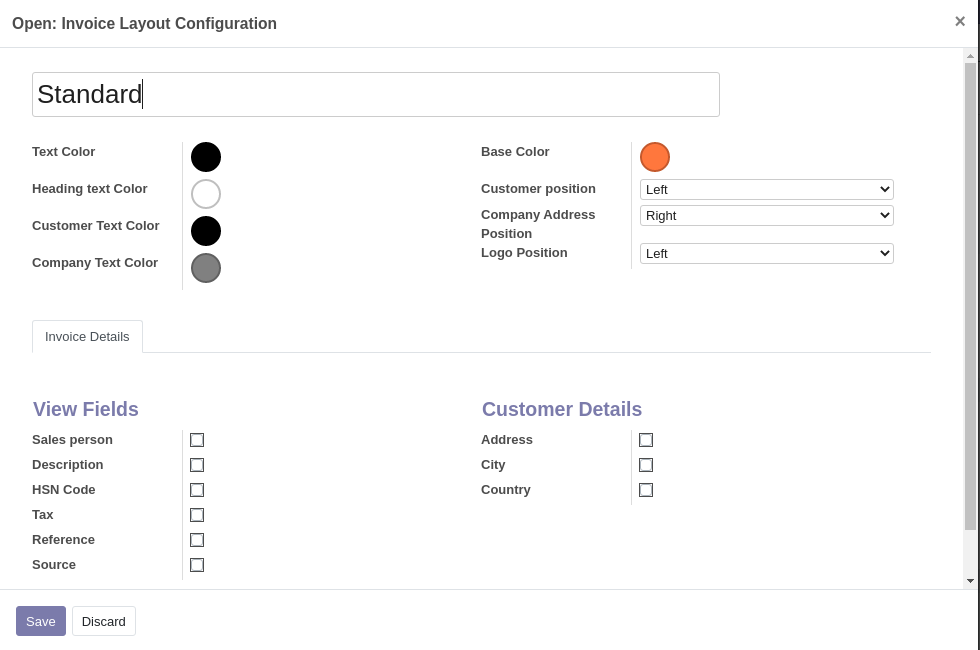Image resolution: width=980 pixels, height=650 pixels.
Task: Open the Company Address Position dropdown
Action: tap(766, 215)
